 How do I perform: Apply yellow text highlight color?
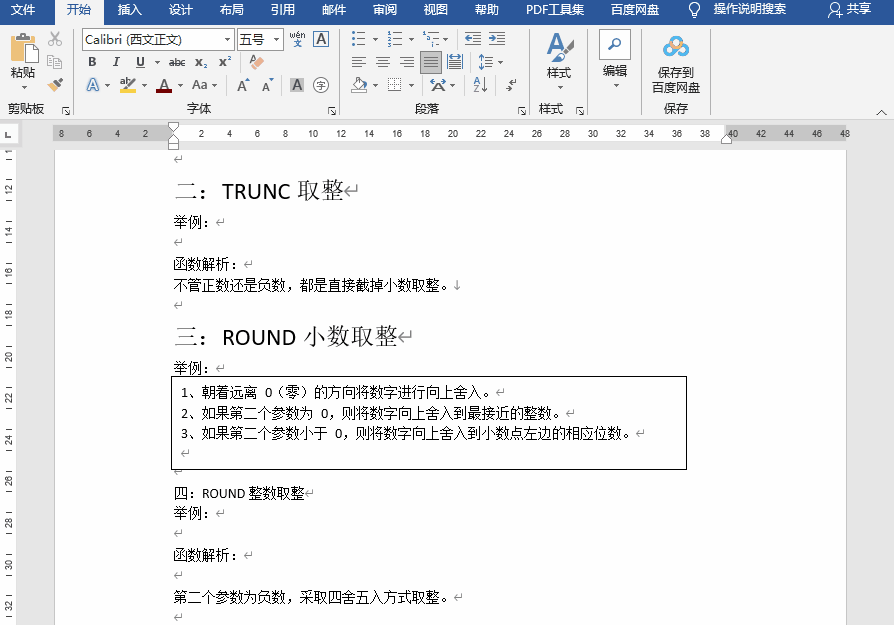(127, 85)
